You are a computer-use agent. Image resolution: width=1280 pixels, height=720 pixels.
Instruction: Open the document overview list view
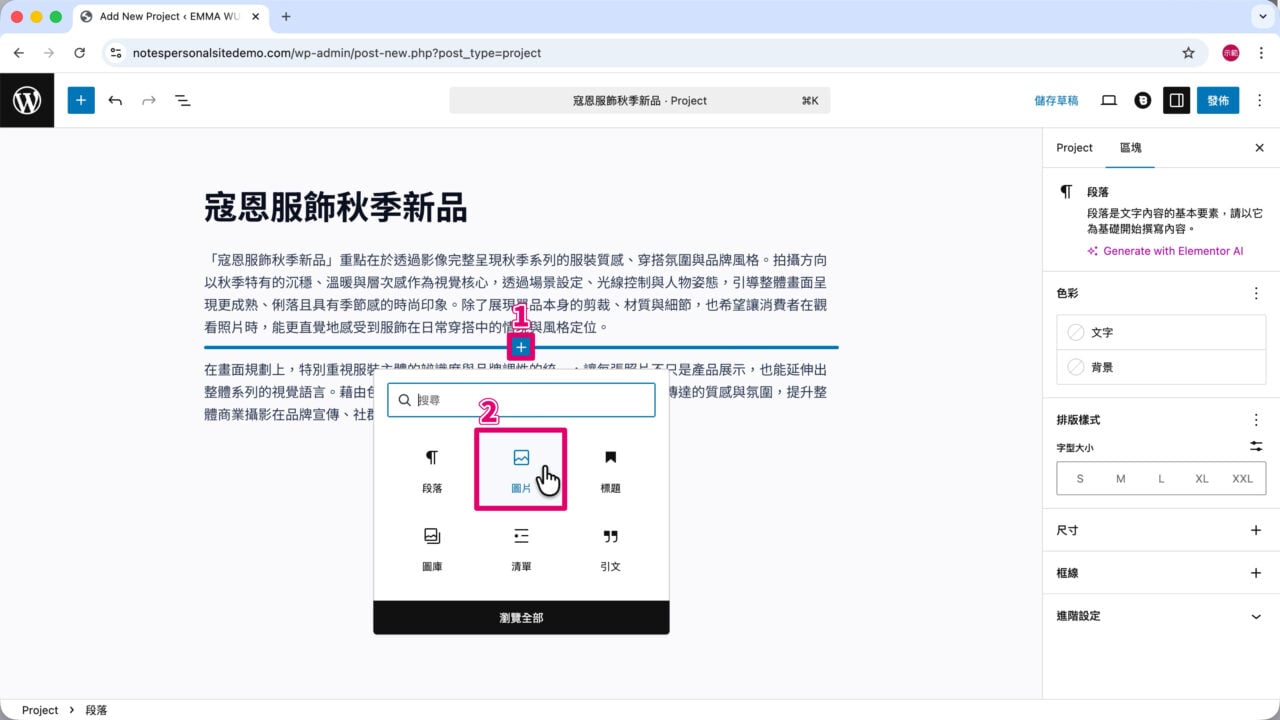183,100
